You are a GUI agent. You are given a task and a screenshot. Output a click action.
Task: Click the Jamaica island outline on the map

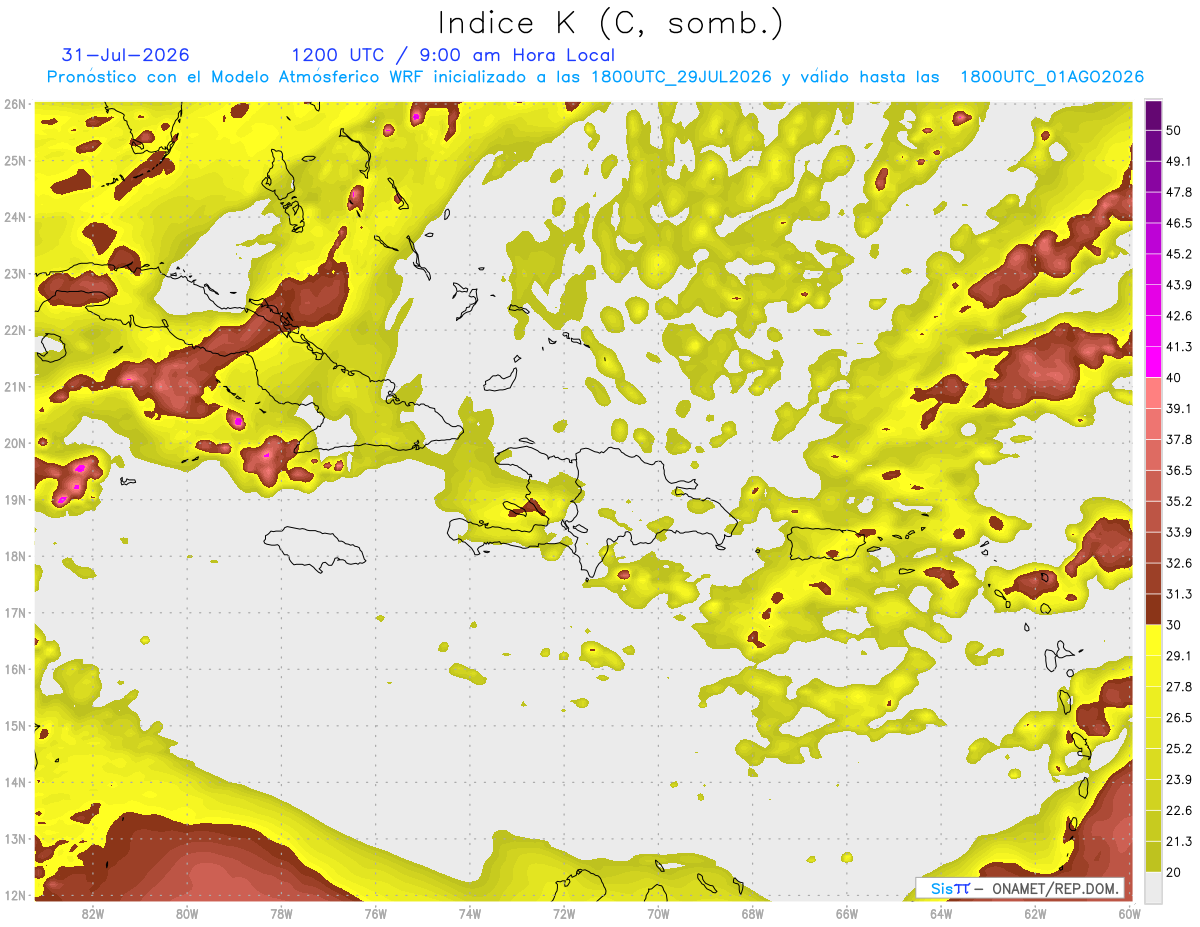[314, 549]
